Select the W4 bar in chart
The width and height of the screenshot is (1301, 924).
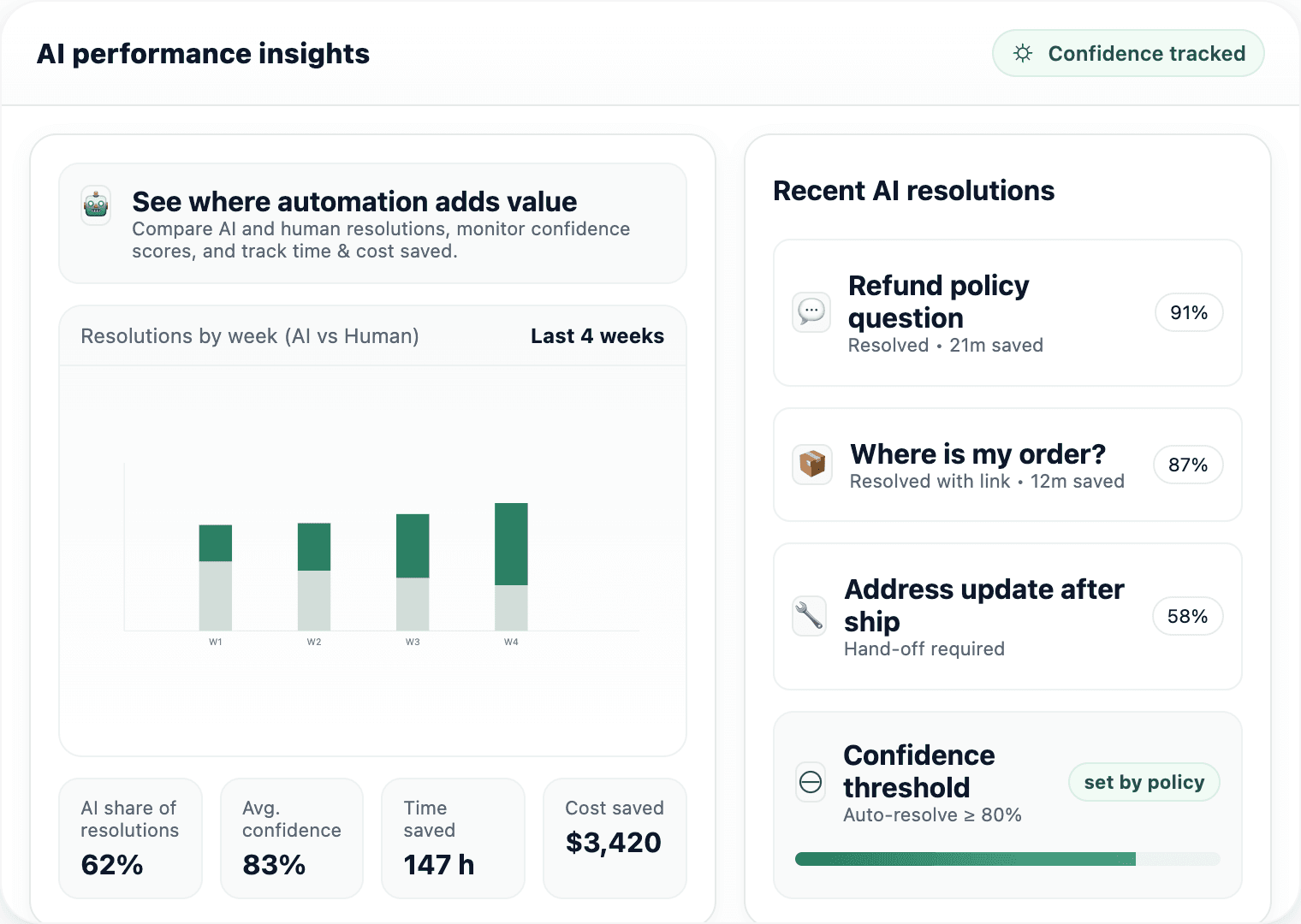511,566
